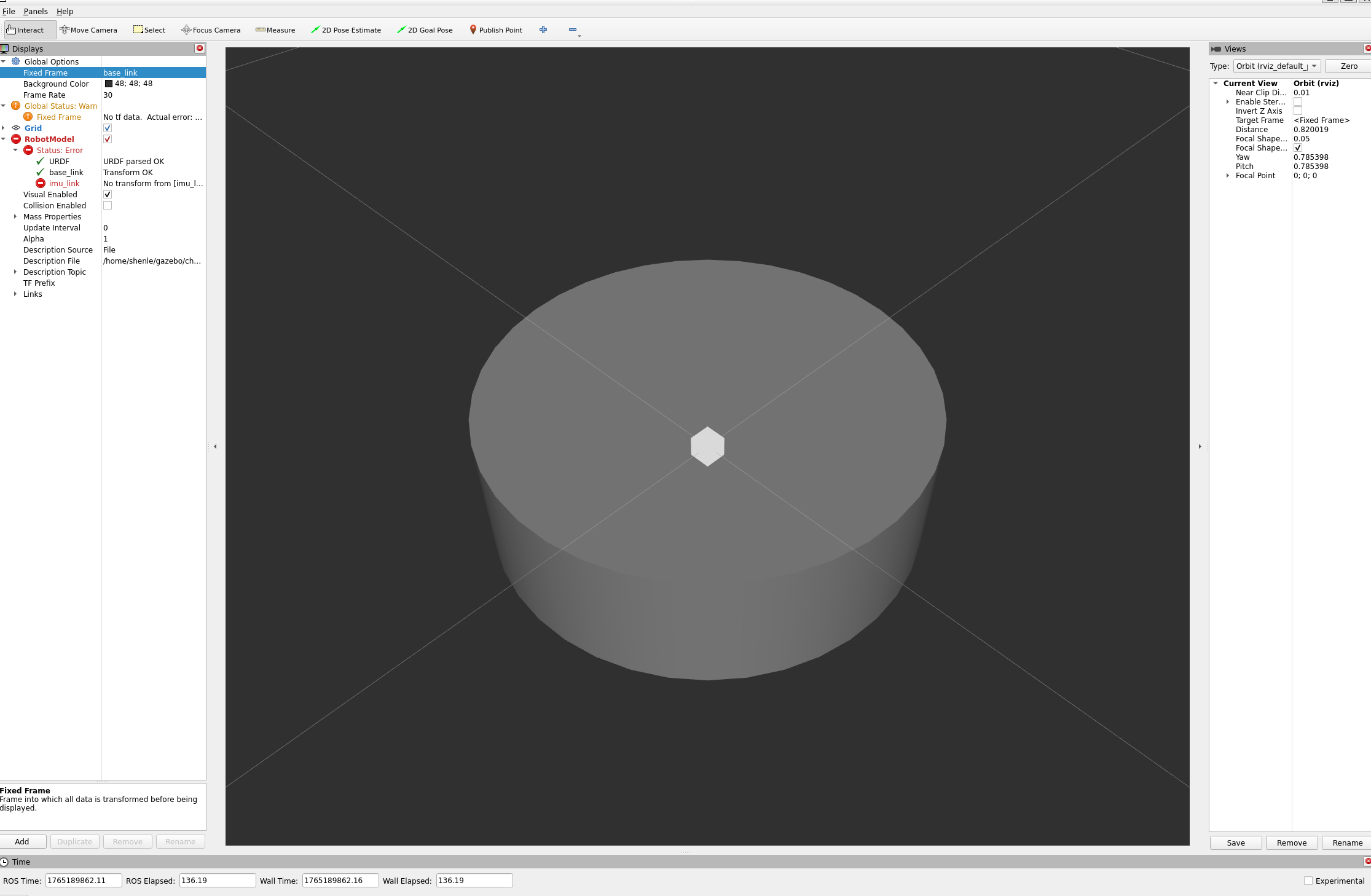
Task: Open the view Type dropdown
Action: coord(1276,66)
